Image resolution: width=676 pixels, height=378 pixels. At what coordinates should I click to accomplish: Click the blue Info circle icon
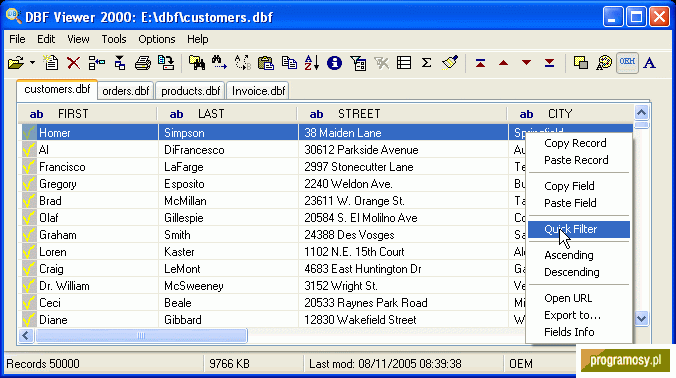[334, 63]
